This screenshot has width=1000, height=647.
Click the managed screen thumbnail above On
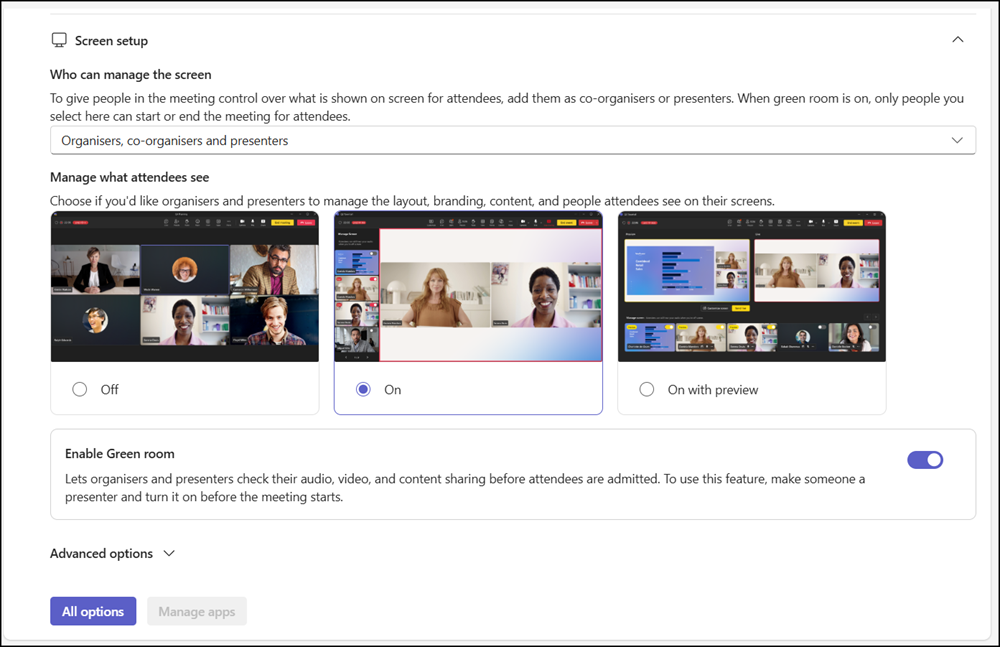468,287
